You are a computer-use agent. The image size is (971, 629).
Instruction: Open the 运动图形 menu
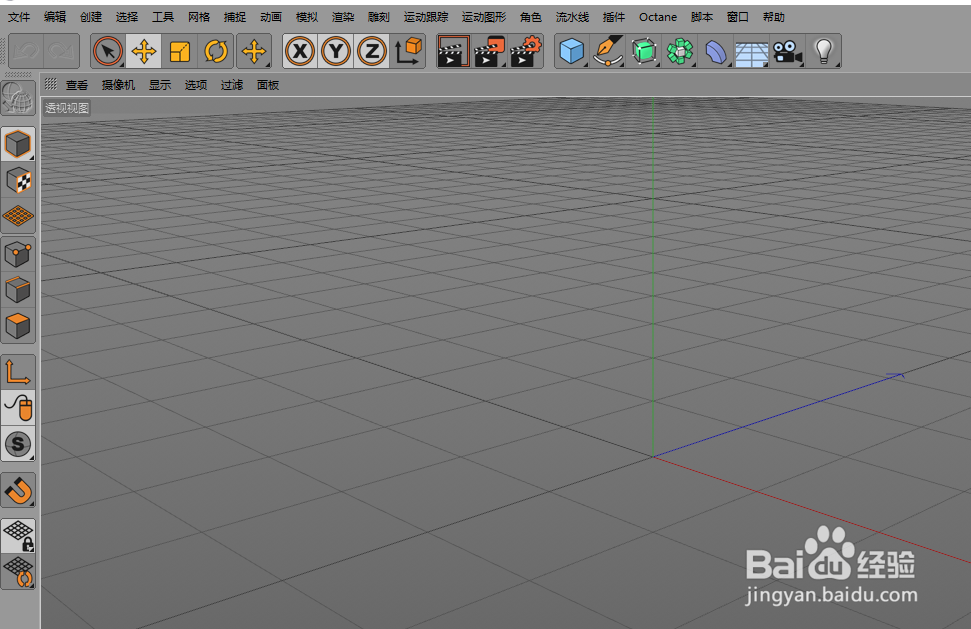pos(484,17)
